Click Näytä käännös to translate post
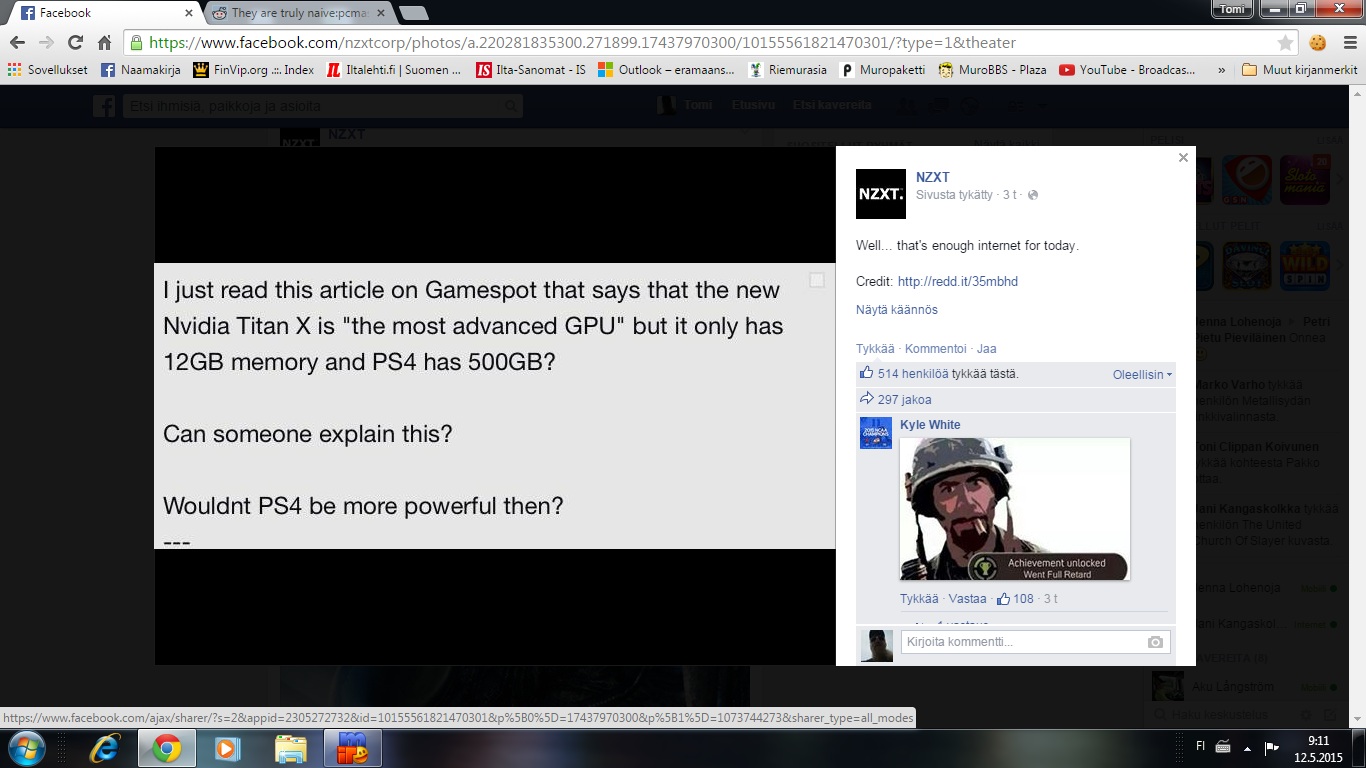Screen dimensions: 1366x768 click(x=897, y=310)
